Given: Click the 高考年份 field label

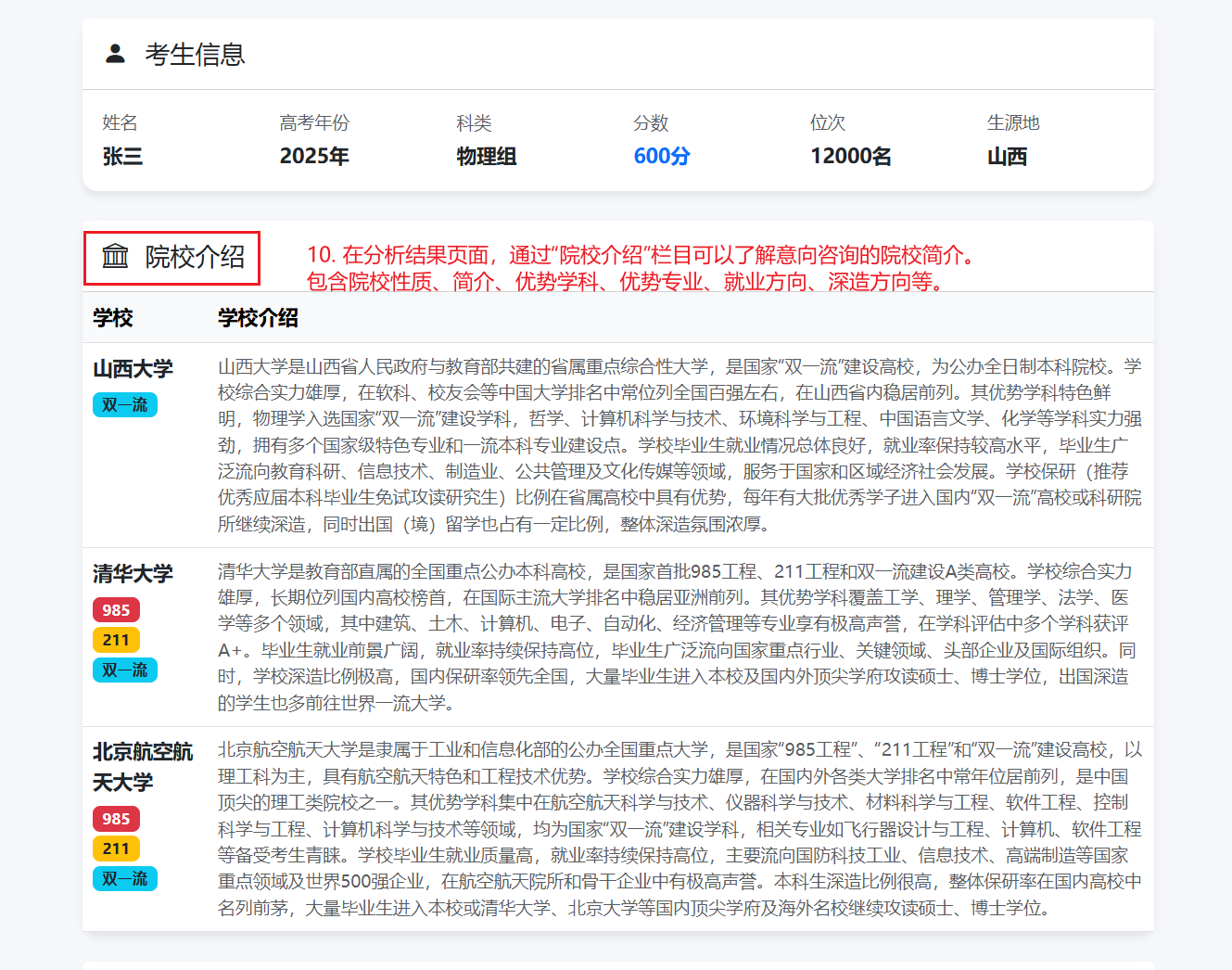Looking at the screenshot, I should point(314,122).
